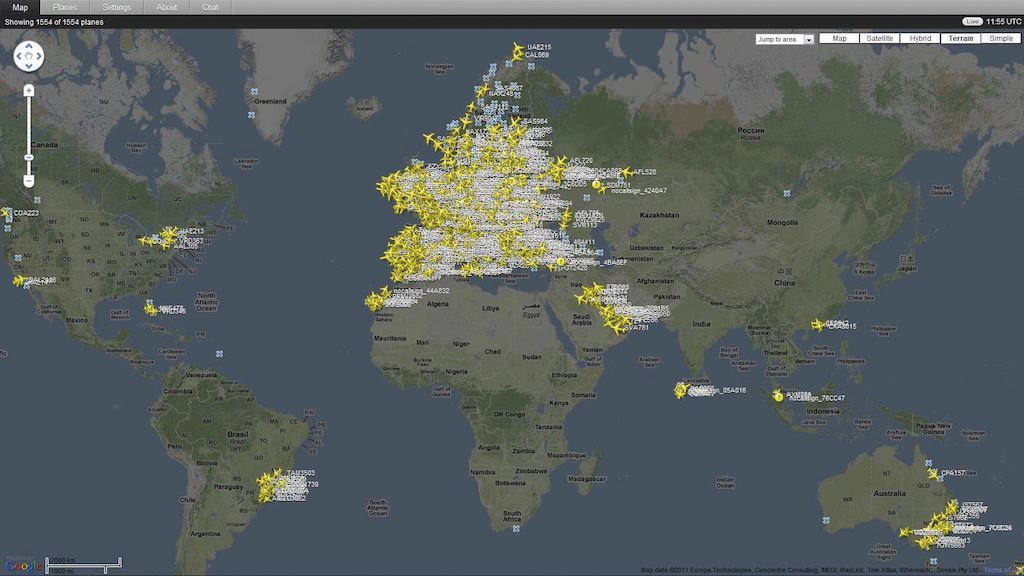Open the About tab
Image resolution: width=1024 pixels, height=576 pixels.
[x=167, y=7]
